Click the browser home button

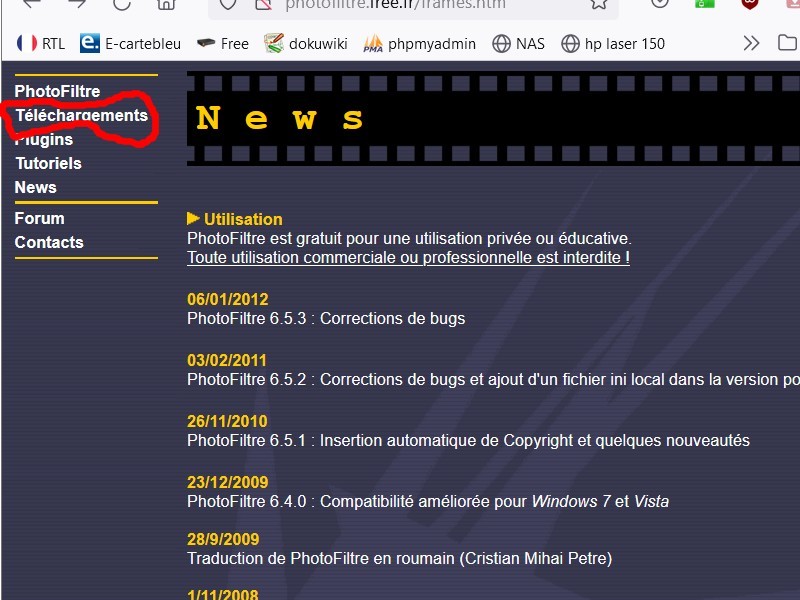click(x=166, y=4)
